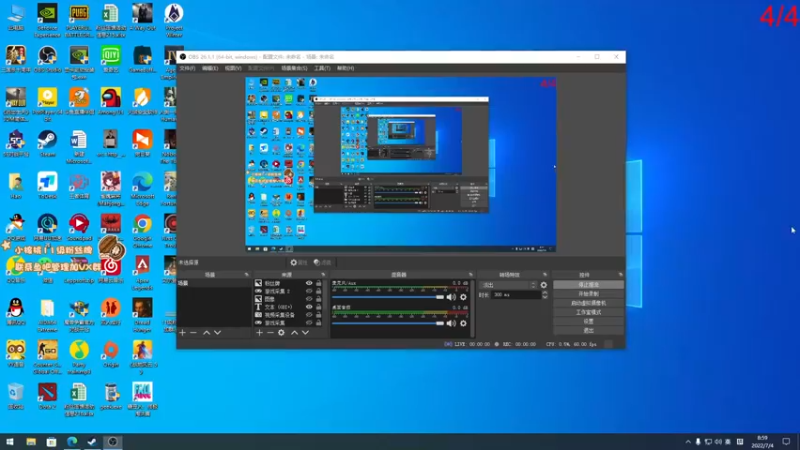The image size is (800, 450).
Task: Open Among Us desktop icon
Action: click(111, 101)
